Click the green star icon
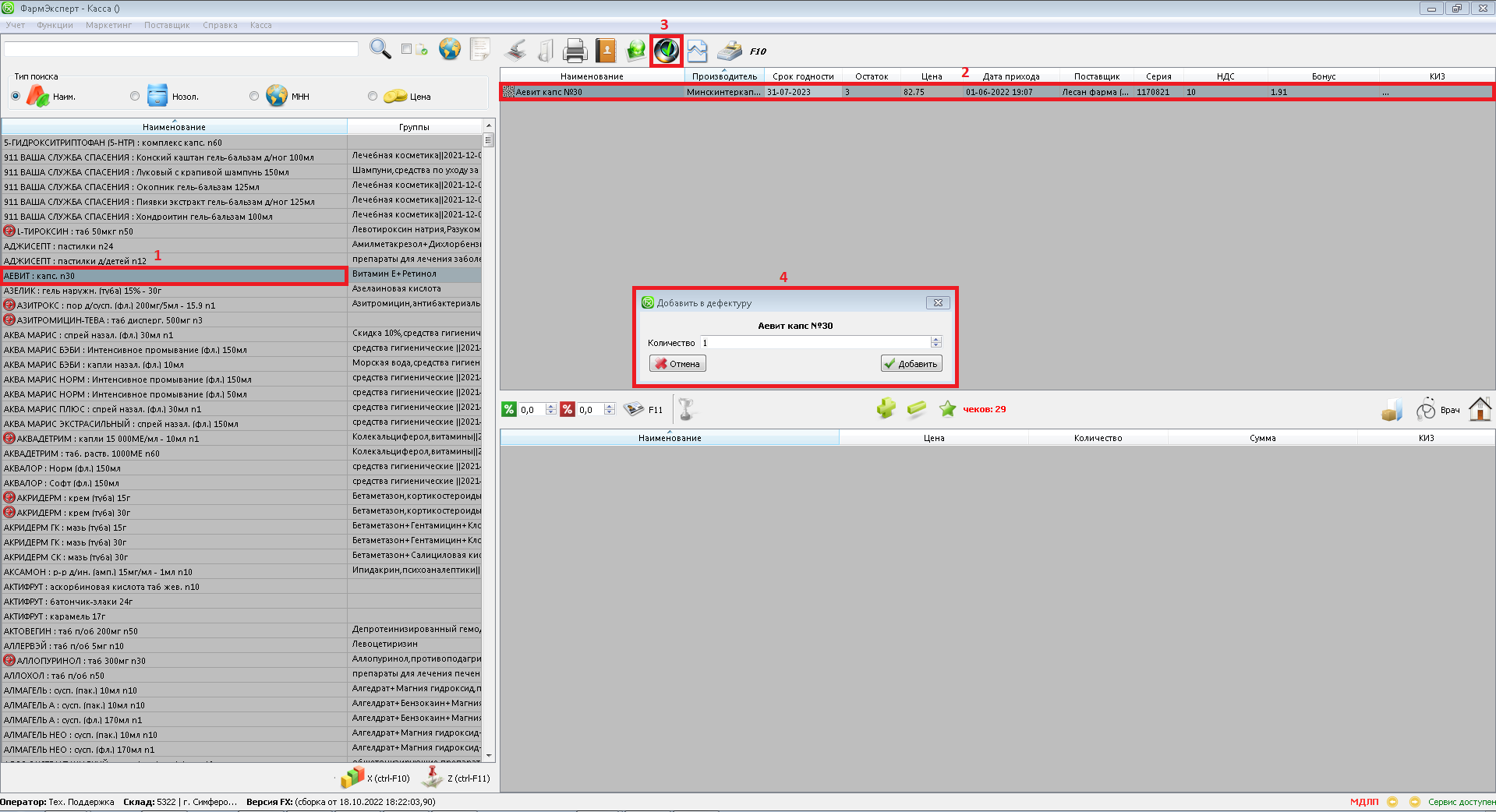 [947, 408]
